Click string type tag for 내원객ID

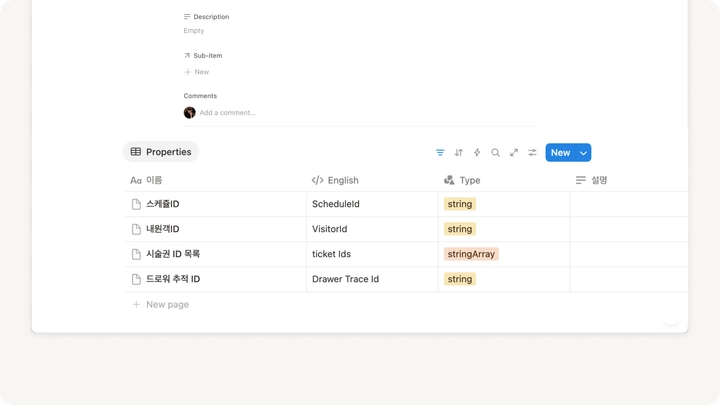click(460, 229)
